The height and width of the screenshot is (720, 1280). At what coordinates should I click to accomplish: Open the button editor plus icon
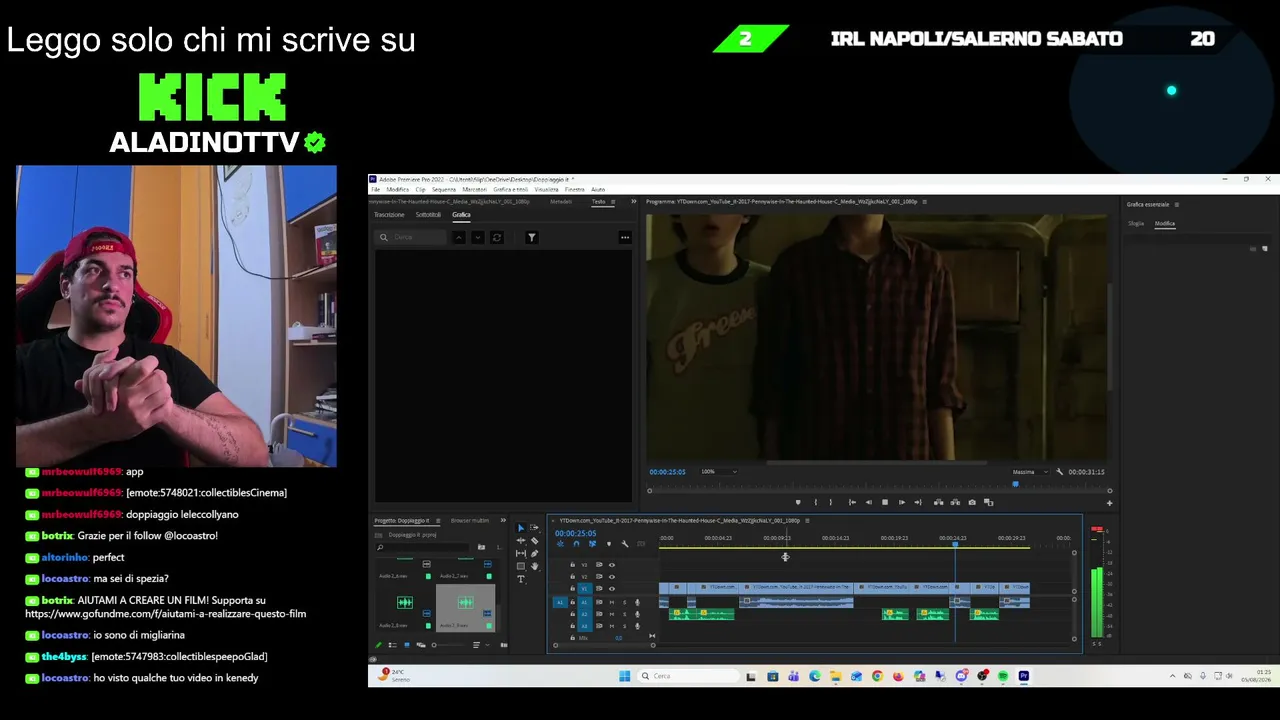(x=1109, y=503)
